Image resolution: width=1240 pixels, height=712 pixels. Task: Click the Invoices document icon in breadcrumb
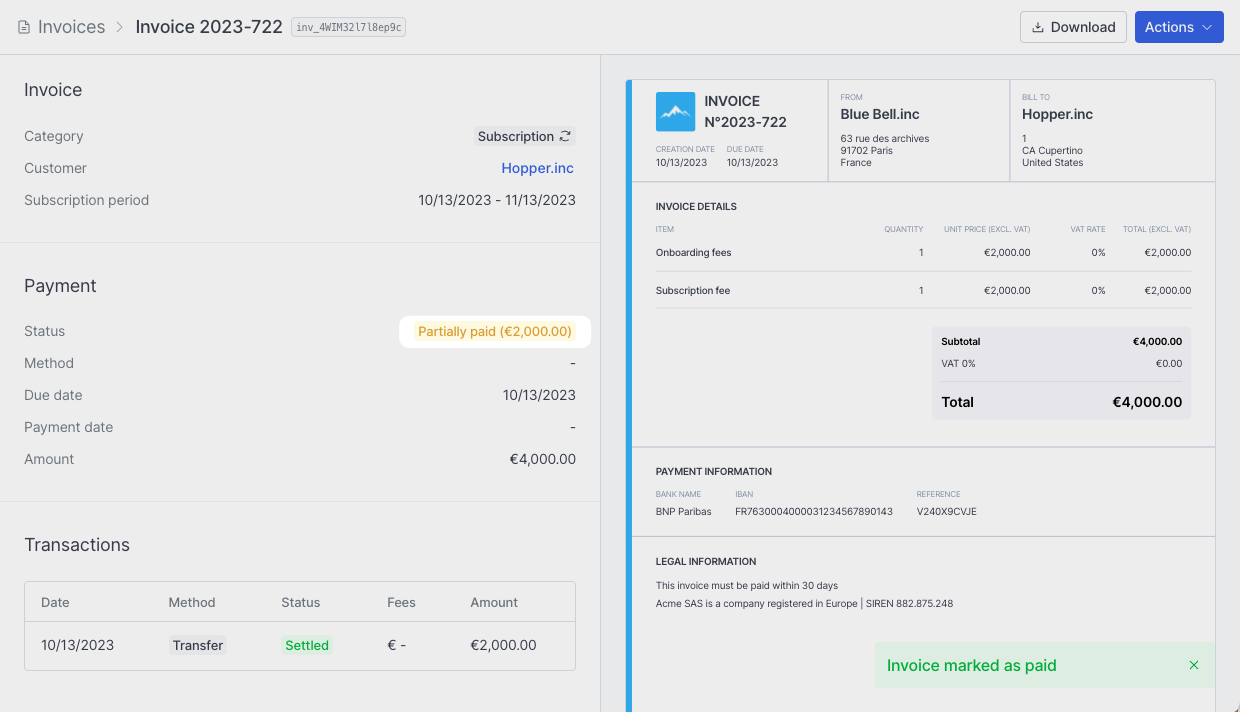pos(24,27)
